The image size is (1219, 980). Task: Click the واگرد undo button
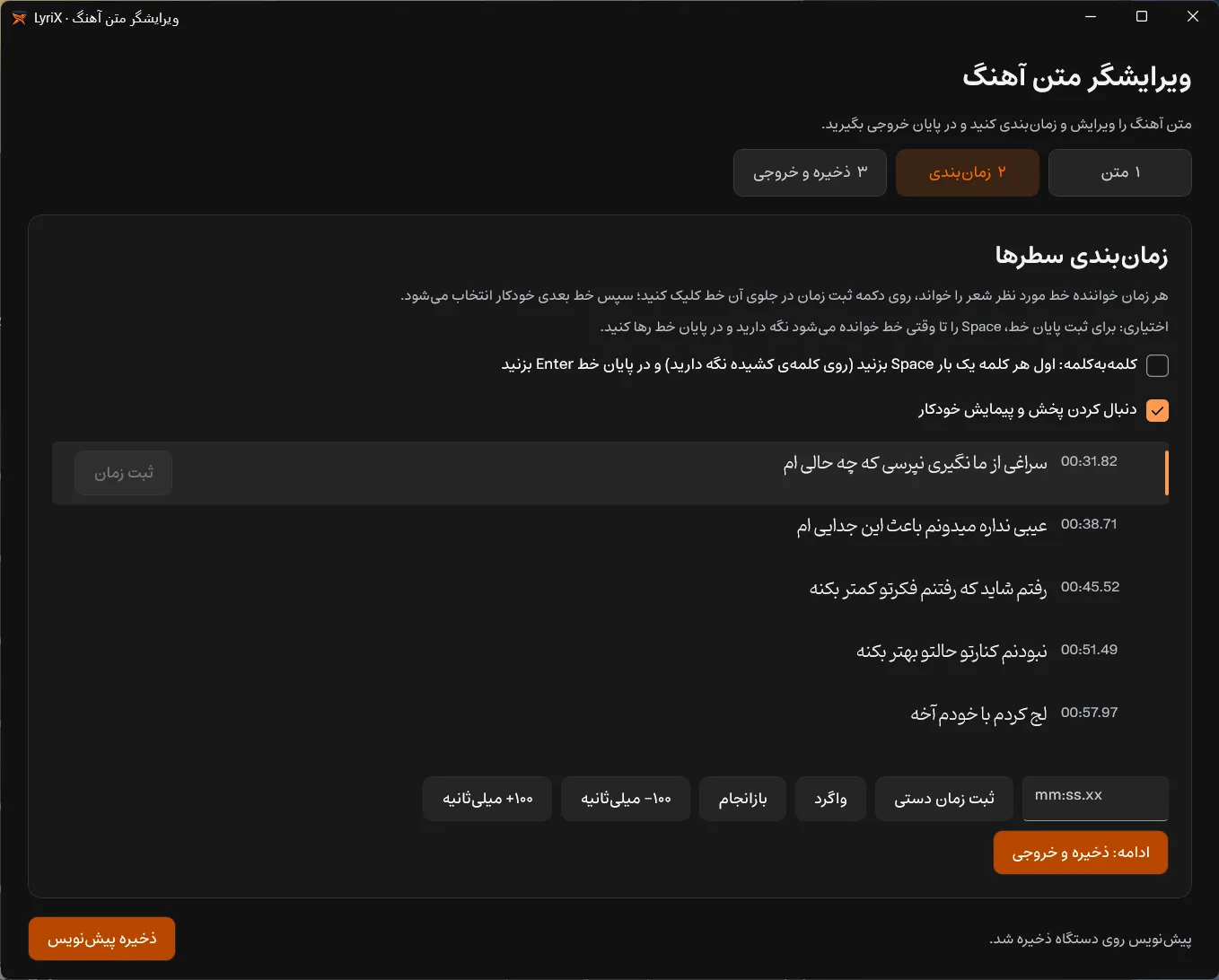[830, 799]
